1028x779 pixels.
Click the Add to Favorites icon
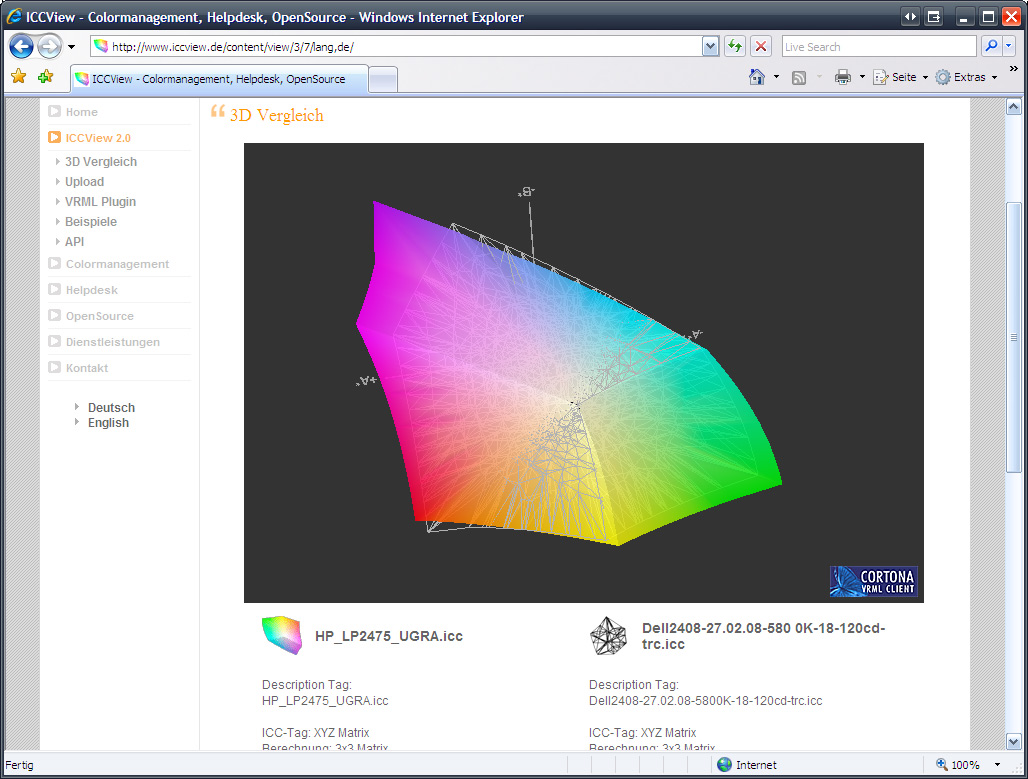point(45,77)
